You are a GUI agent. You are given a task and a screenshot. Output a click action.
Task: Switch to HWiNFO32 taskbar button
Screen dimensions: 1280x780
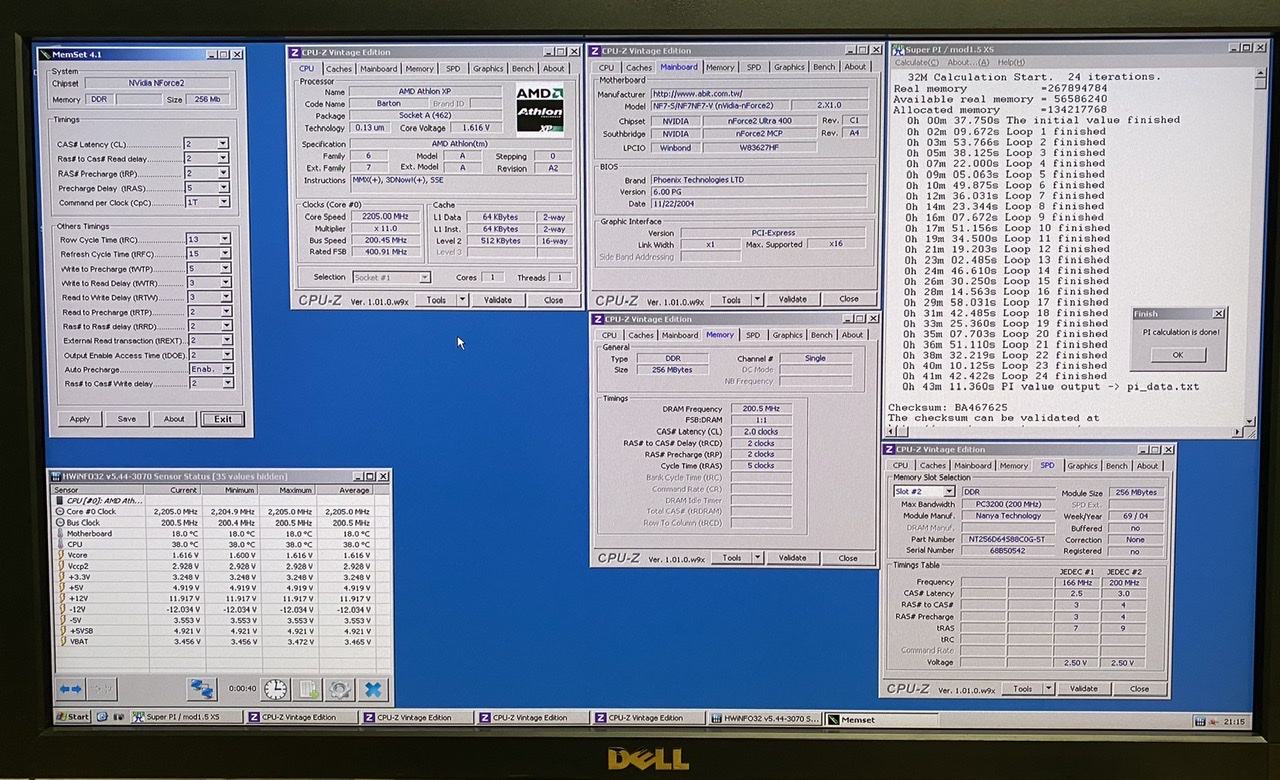764,718
